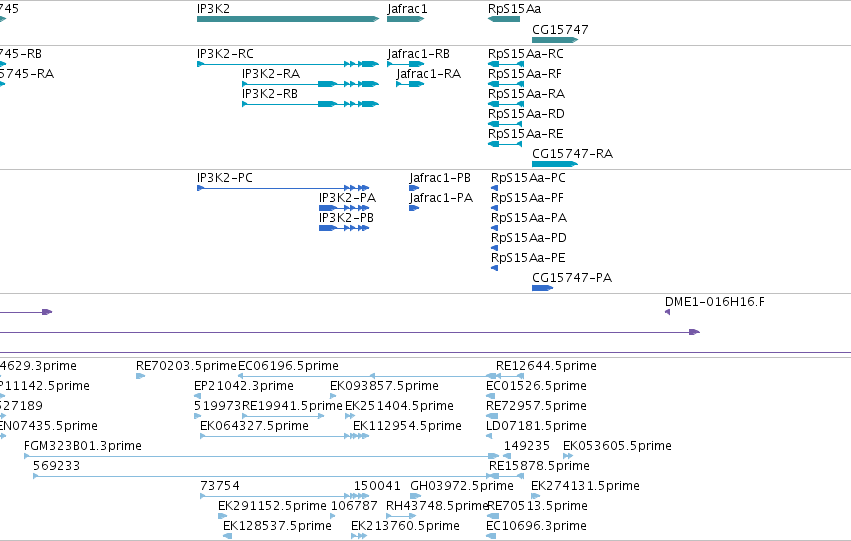Screen dimensions: 851x541
Task: Select EST EK053605.5prime
Action: (568, 456)
